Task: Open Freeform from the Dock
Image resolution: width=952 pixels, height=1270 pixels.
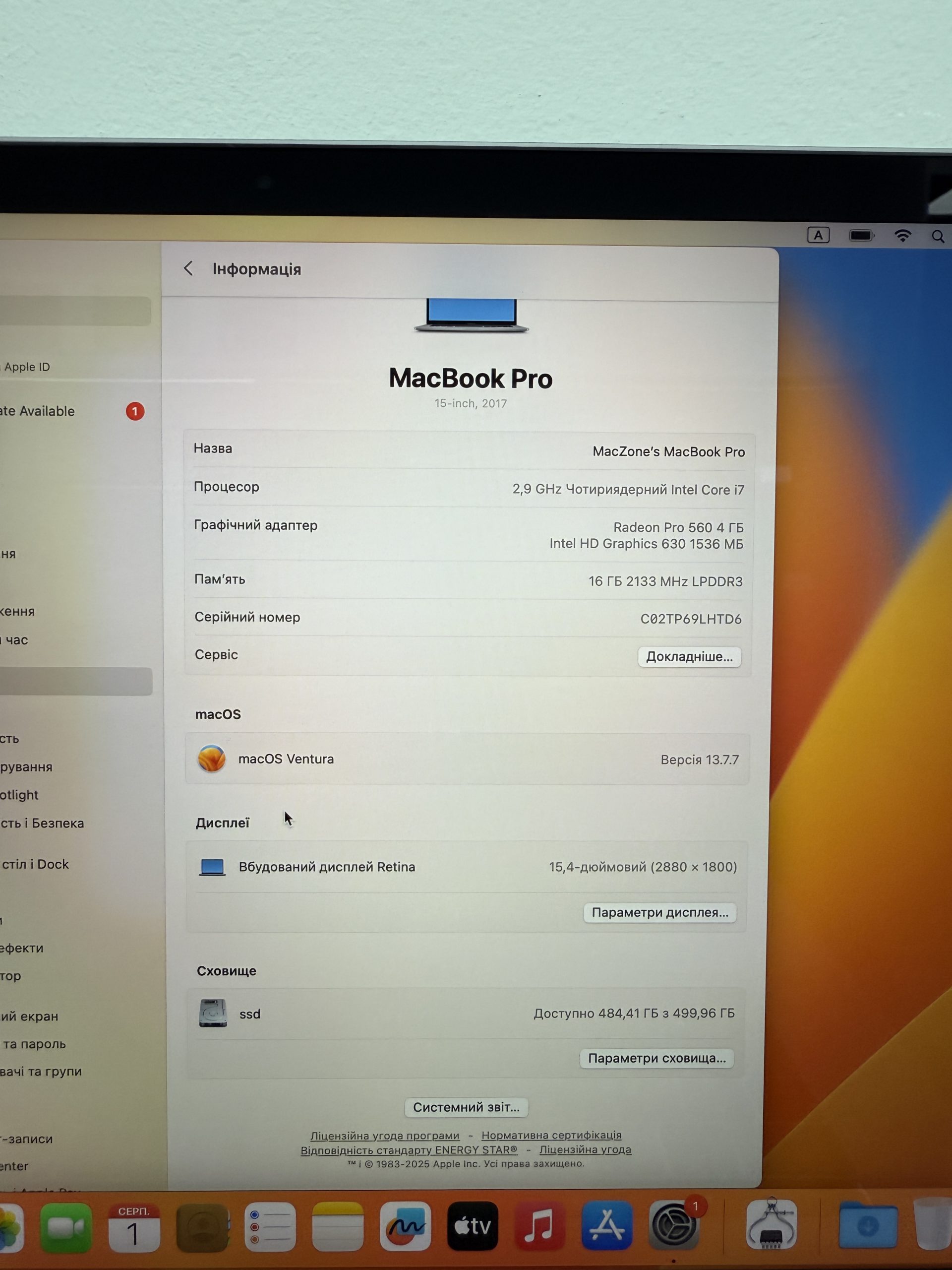Action: [405, 1227]
